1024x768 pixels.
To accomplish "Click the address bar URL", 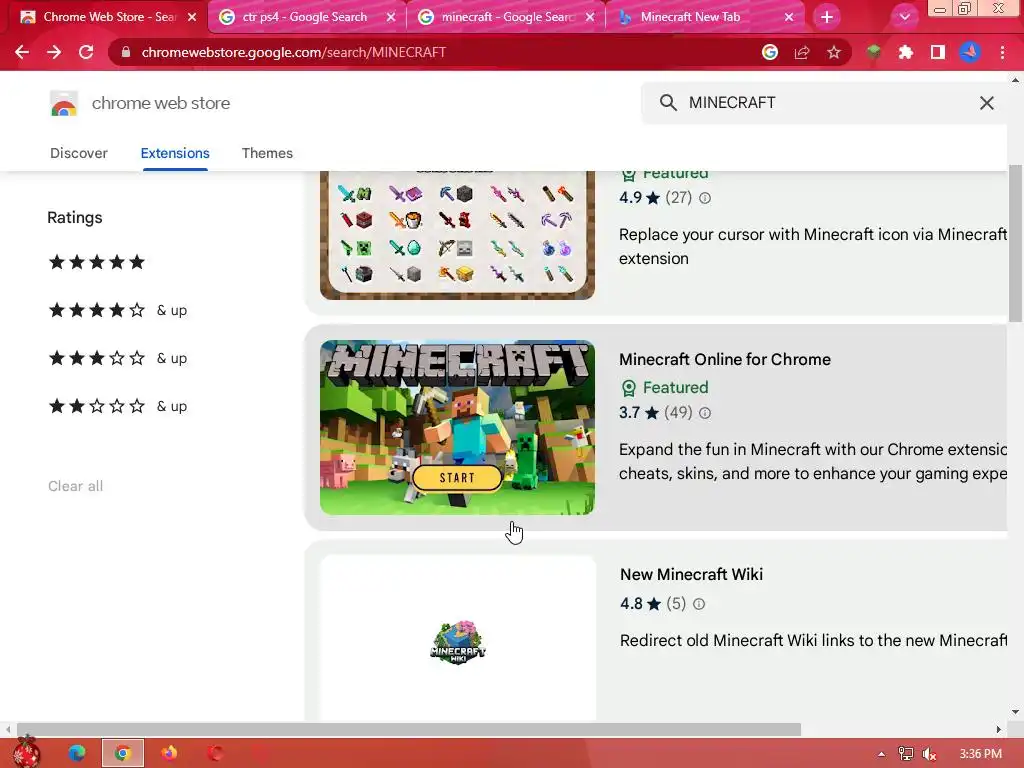I will 294,52.
